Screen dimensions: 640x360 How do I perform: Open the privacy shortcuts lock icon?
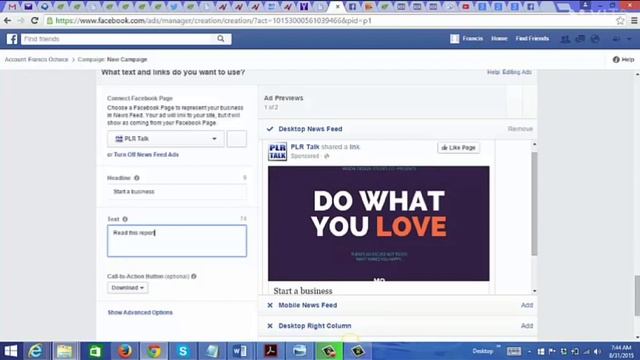coord(616,39)
